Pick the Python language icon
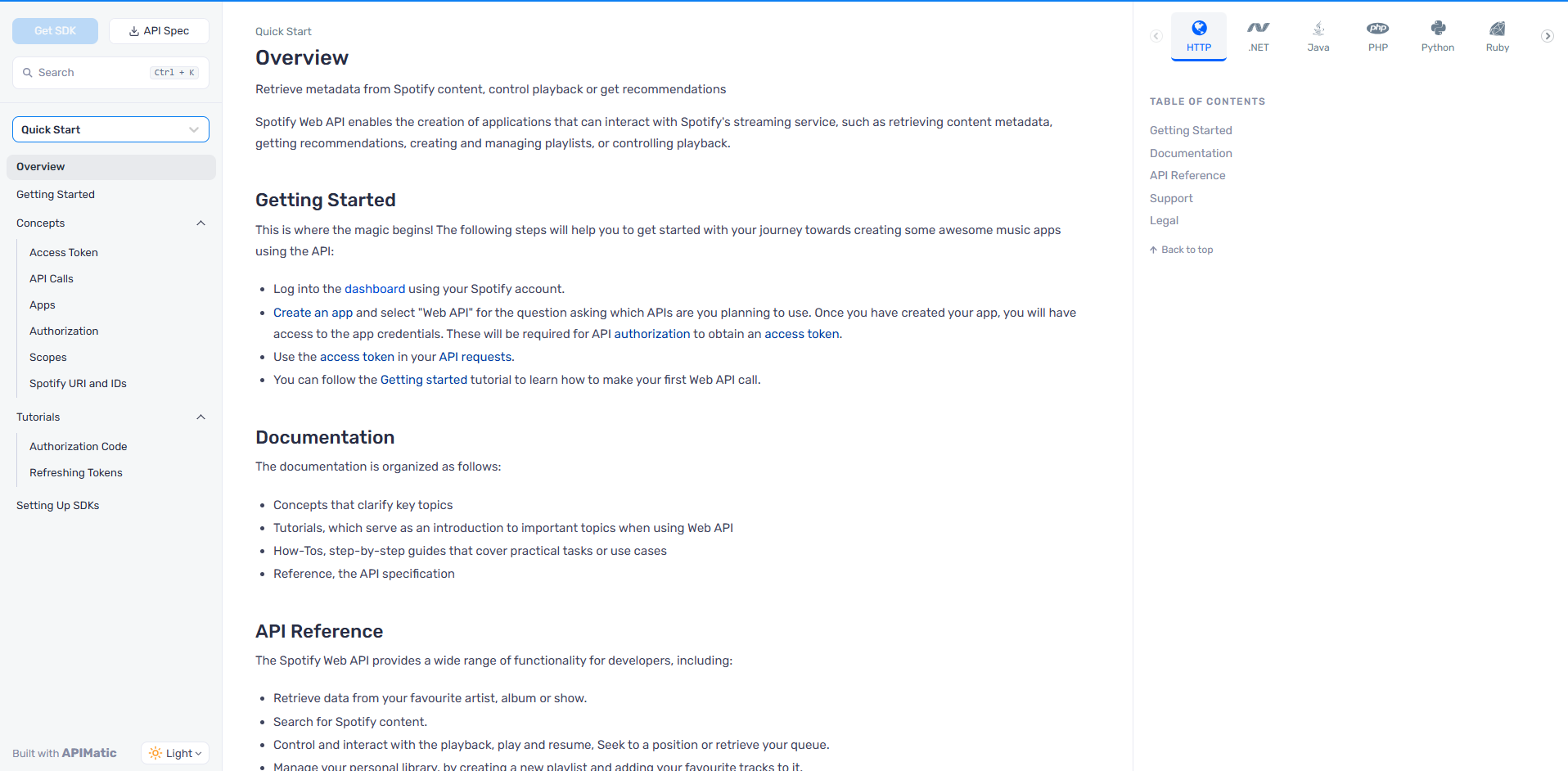The height and width of the screenshot is (771, 1568). tap(1438, 29)
